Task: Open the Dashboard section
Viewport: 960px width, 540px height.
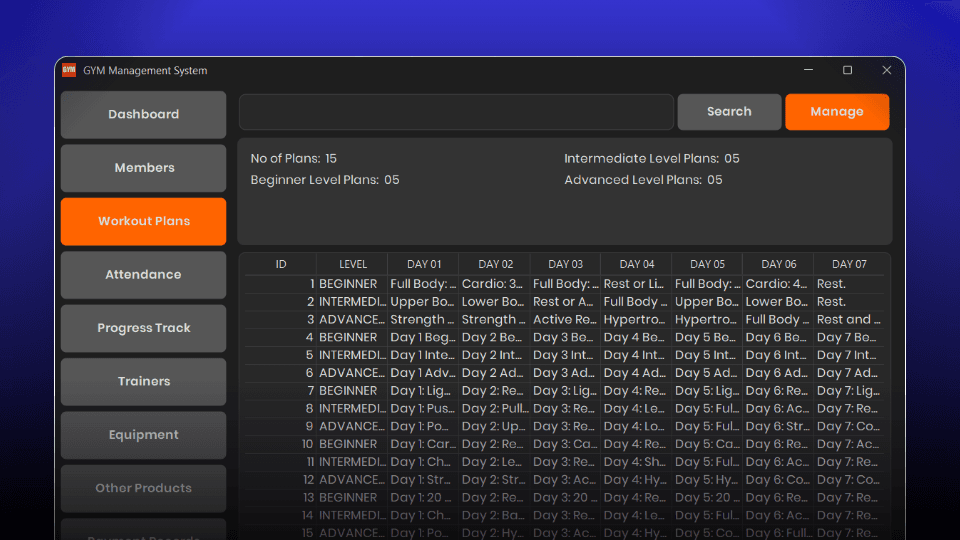Action: pyautogui.click(x=143, y=114)
